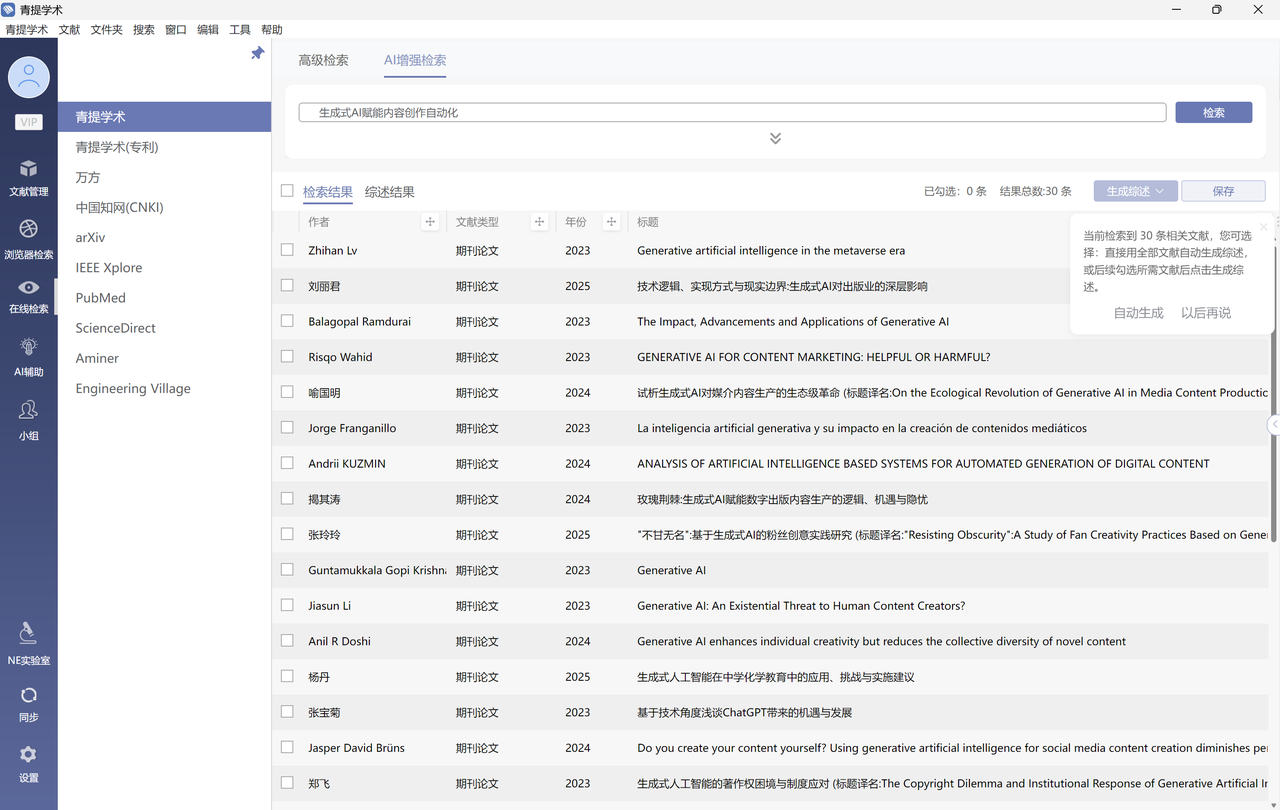The width and height of the screenshot is (1280, 810).
Task: Click the 青提学术 app icon in the title bar
Action: point(9,10)
